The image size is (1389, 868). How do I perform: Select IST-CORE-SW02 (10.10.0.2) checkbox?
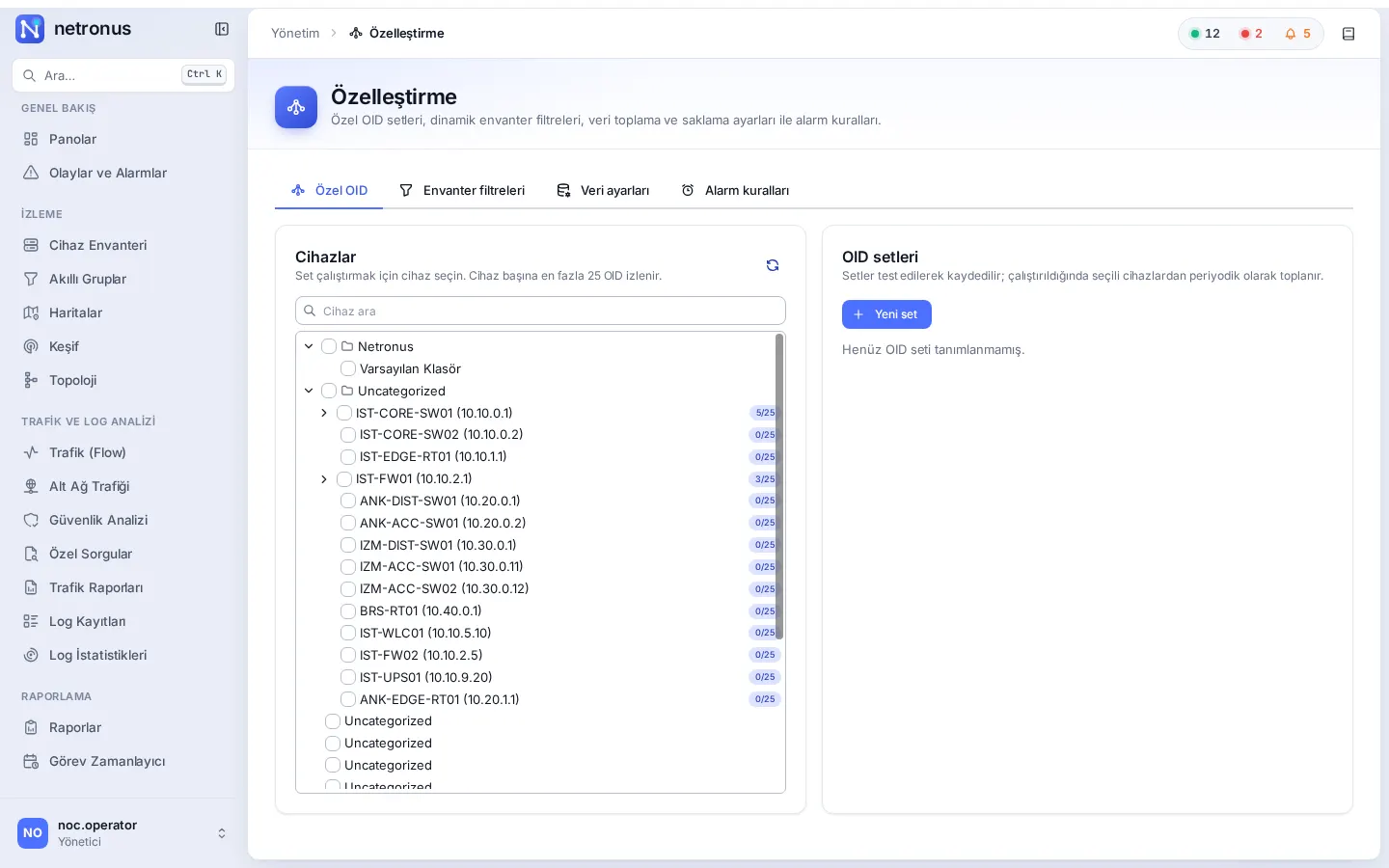(x=348, y=435)
